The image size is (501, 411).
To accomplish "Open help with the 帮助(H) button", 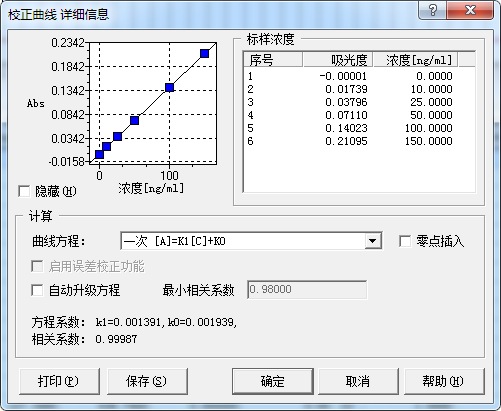I will (444, 381).
